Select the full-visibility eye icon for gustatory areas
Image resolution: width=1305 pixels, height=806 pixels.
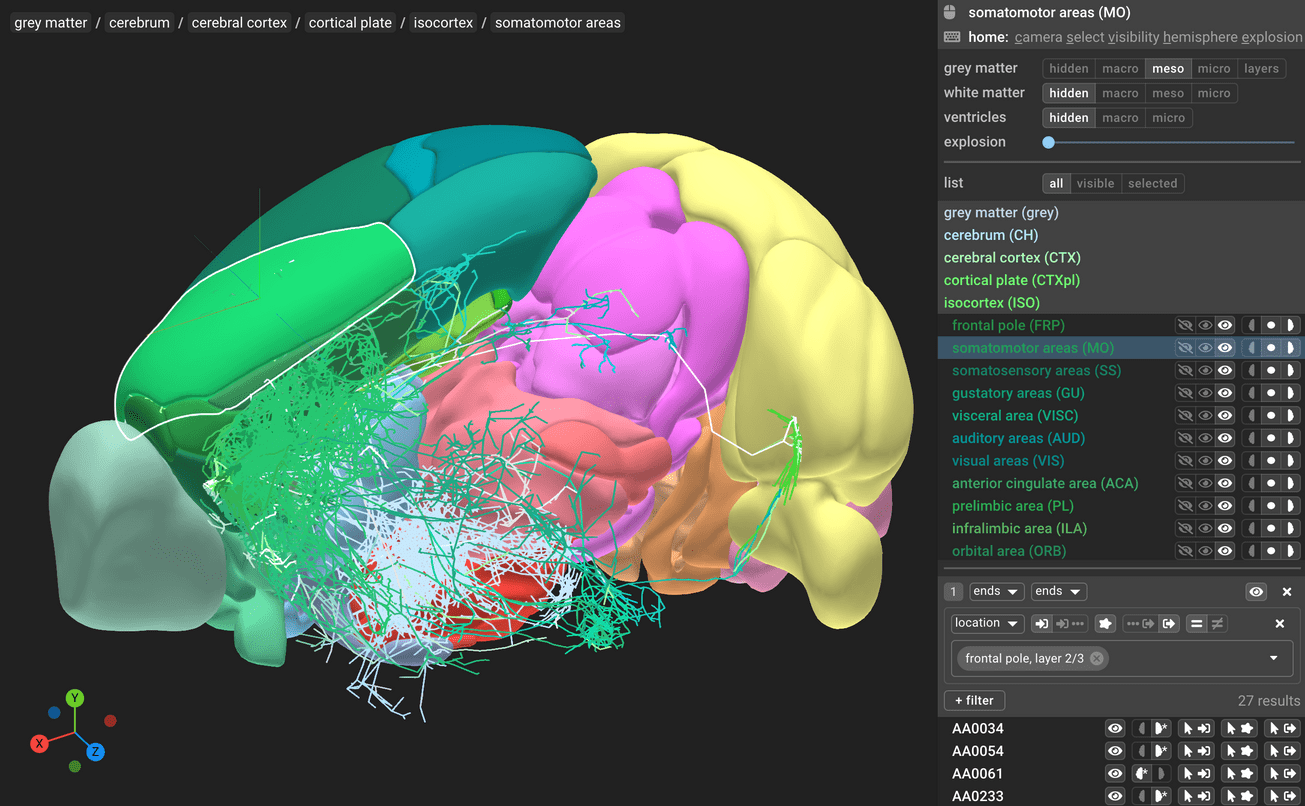pos(1224,392)
